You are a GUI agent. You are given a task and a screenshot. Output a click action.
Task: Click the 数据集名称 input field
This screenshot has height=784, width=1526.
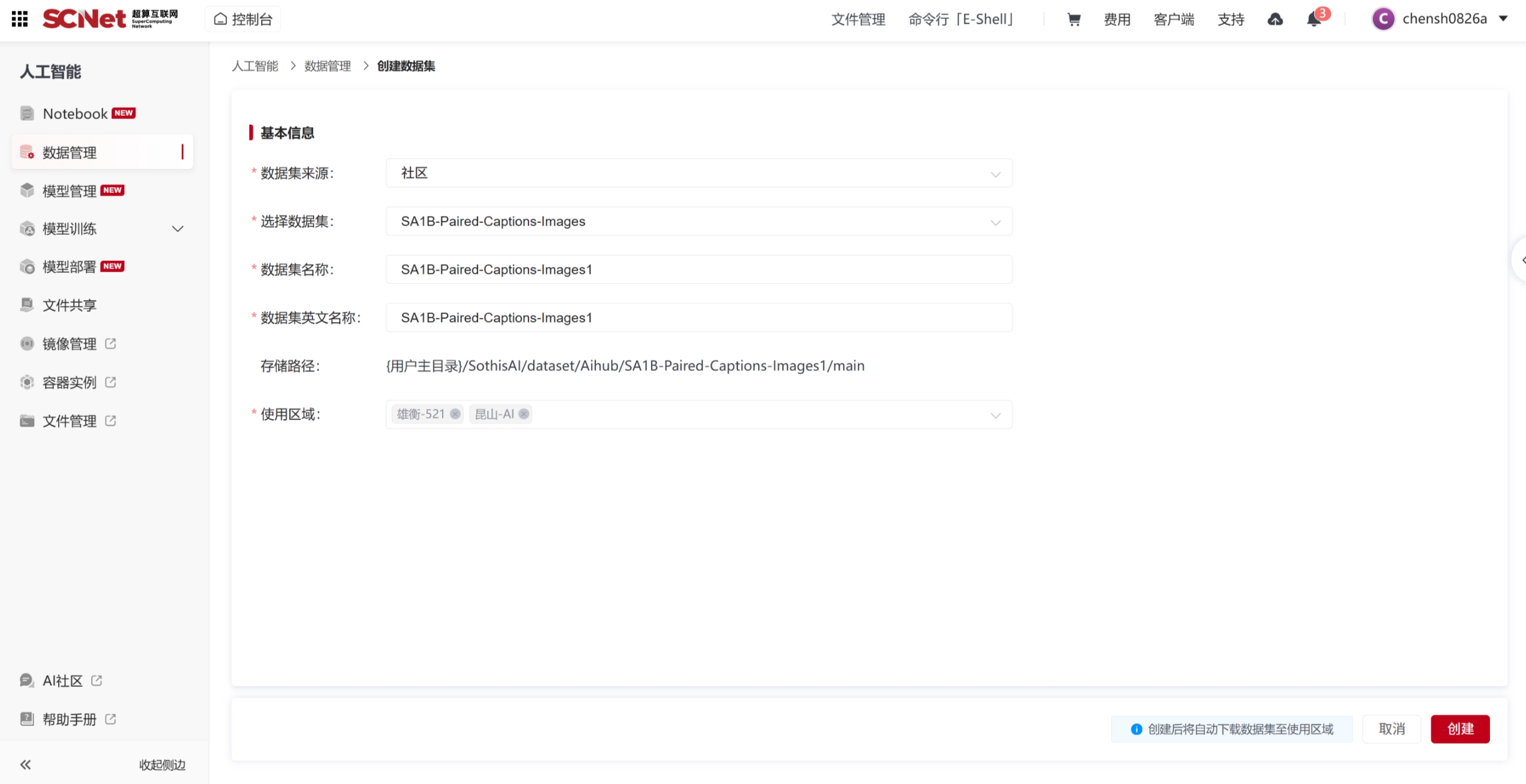click(698, 270)
